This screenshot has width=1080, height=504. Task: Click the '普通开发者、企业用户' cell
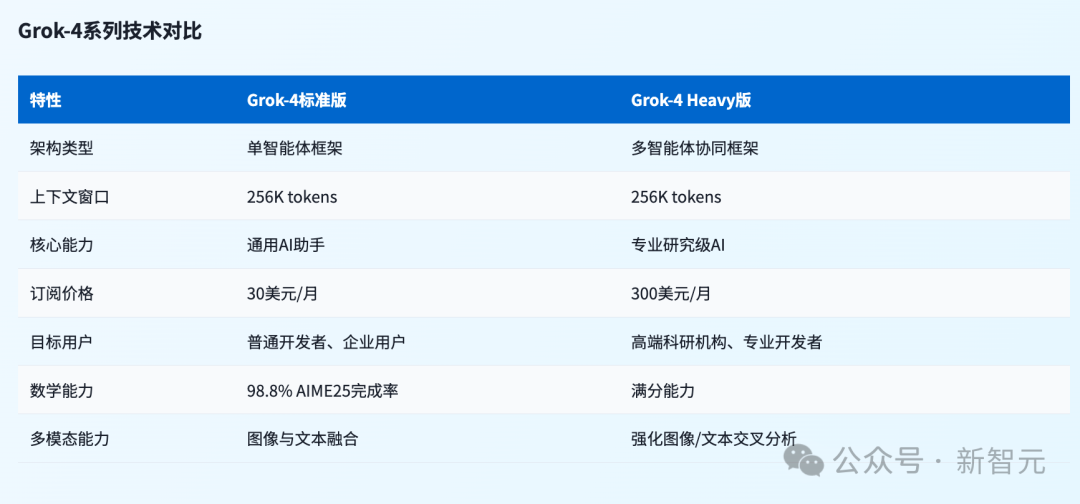(x=325, y=342)
